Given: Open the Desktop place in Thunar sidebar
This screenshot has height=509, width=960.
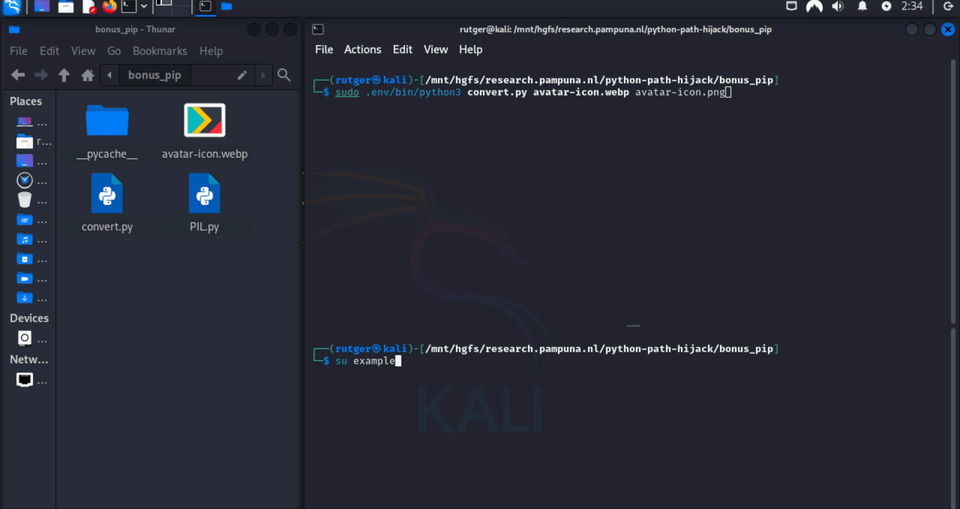Looking at the screenshot, I should 32,161.
